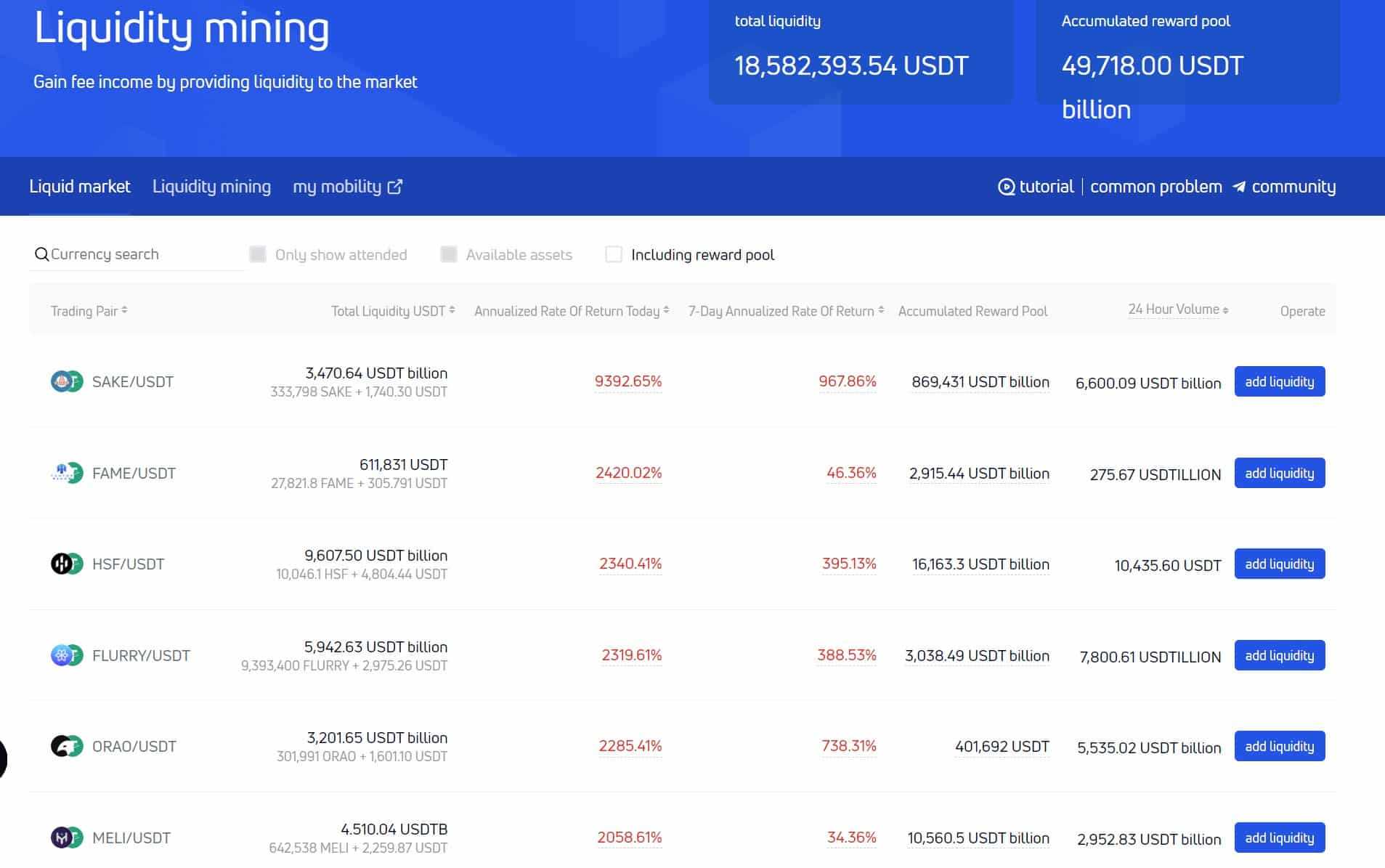Sort by Total Liquidity USDT column

393,311
